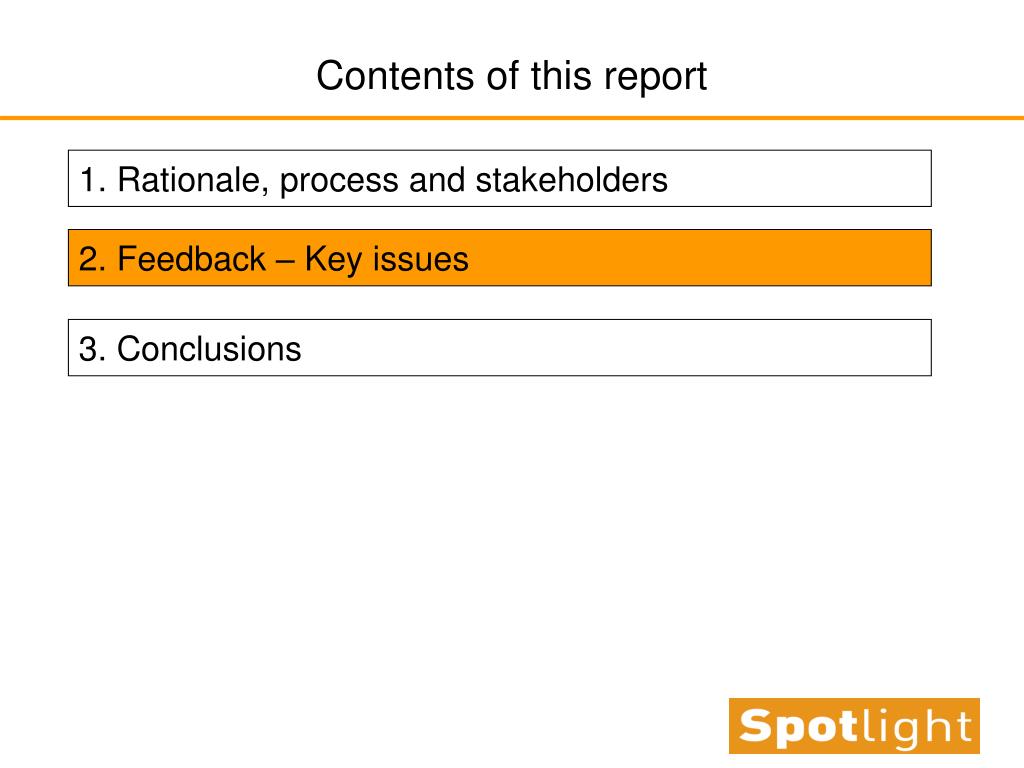Click the word 'process' in item one
Screen dimensions: 1024x768
339,182
